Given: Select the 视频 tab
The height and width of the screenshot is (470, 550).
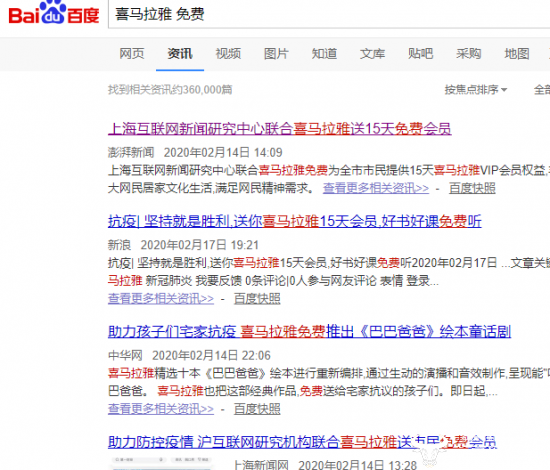Looking at the screenshot, I should (228, 54).
